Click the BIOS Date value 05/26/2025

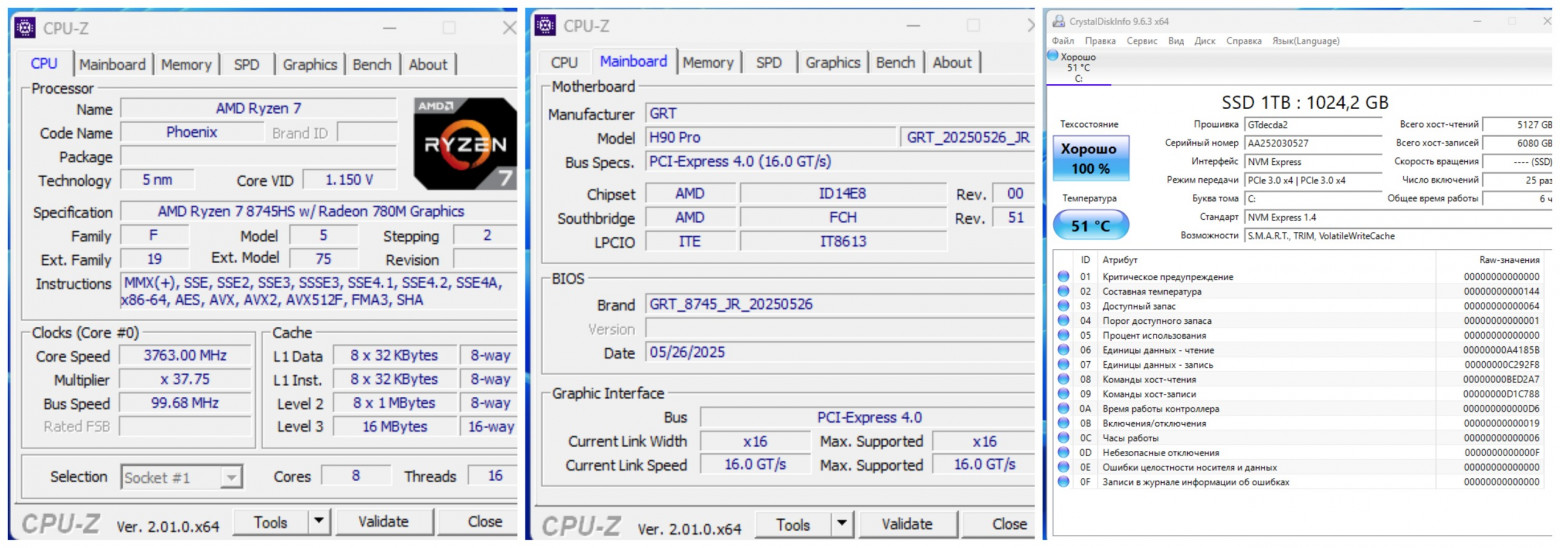click(838, 353)
